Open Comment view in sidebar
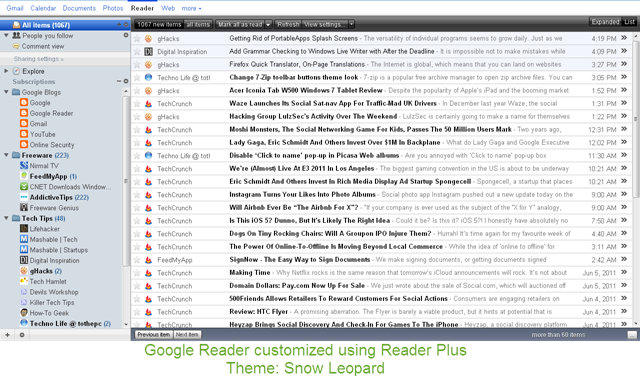Image resolution: width=640 pixels, height=376 pixels. (x=42, y=46)
